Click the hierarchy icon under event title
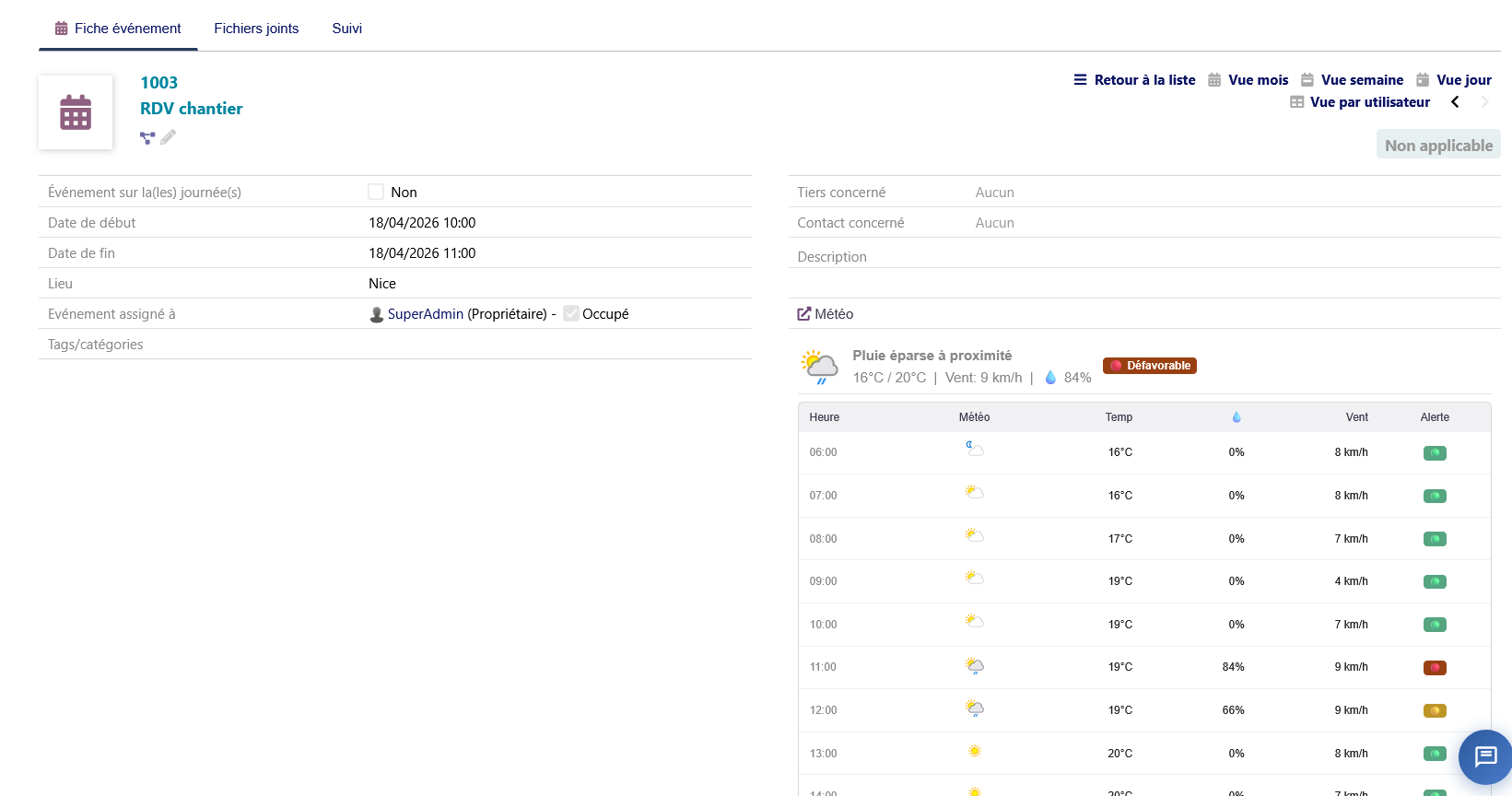 click(x=147, y=138)
